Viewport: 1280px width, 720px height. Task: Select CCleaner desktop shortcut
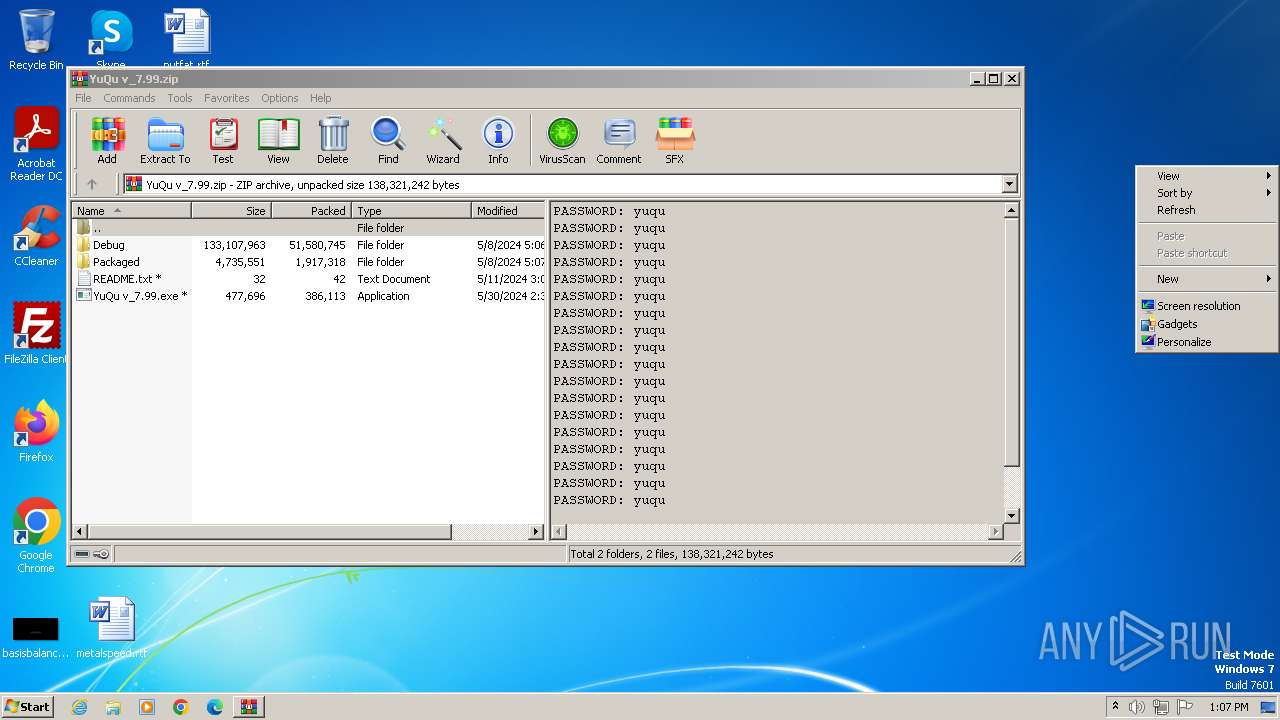click(x=36, y=236)
